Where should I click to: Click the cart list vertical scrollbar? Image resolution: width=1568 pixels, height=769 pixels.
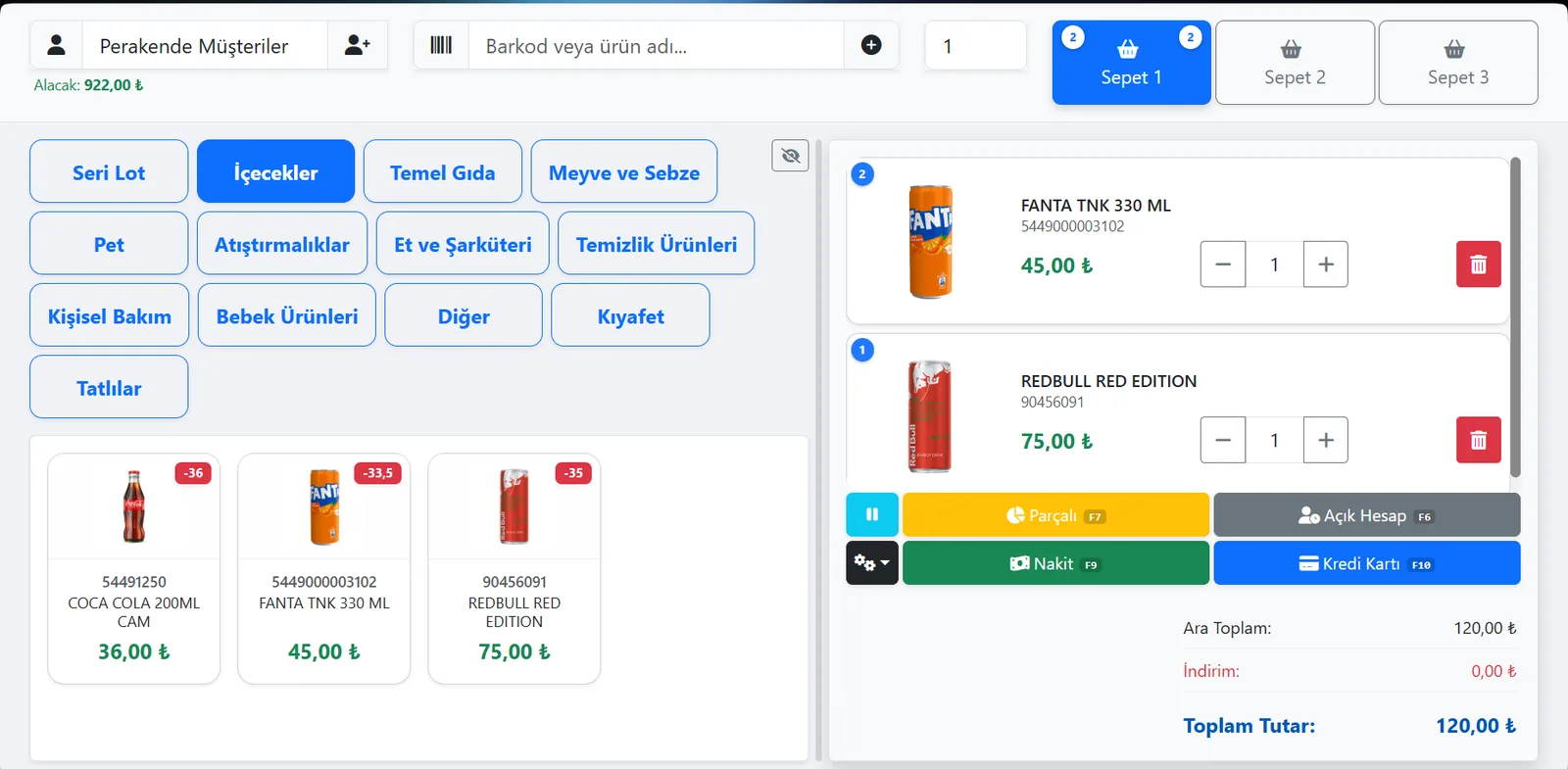coord(1515,315)
